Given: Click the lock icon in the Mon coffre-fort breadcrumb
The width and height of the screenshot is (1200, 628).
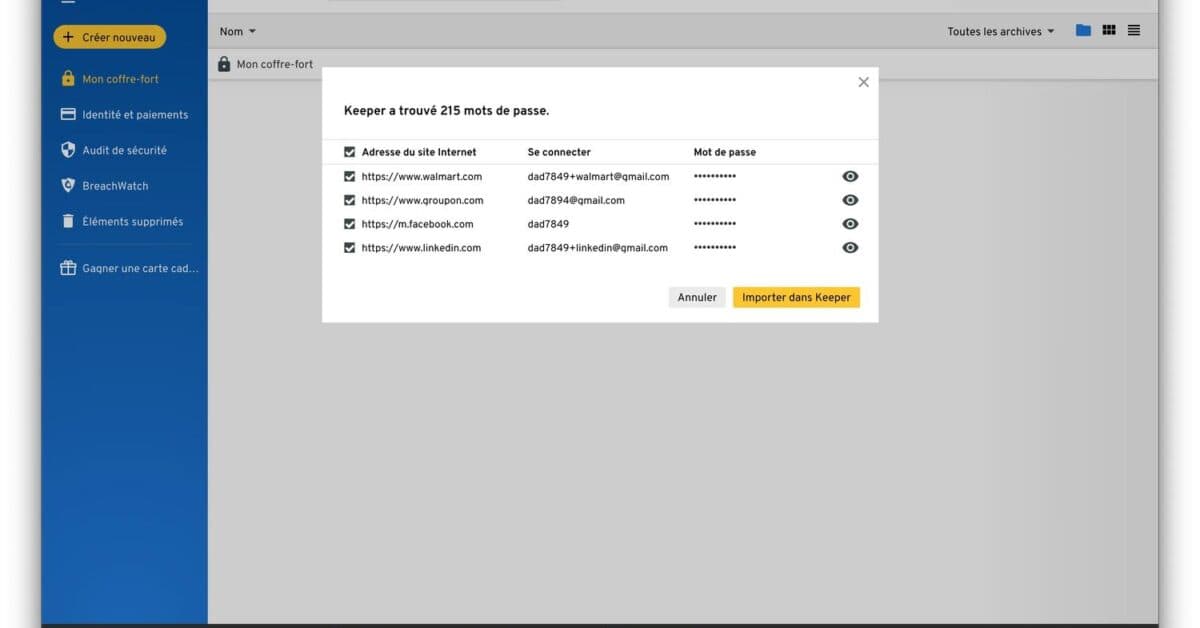Looking at the screenshot, I should tap(224, 64).
